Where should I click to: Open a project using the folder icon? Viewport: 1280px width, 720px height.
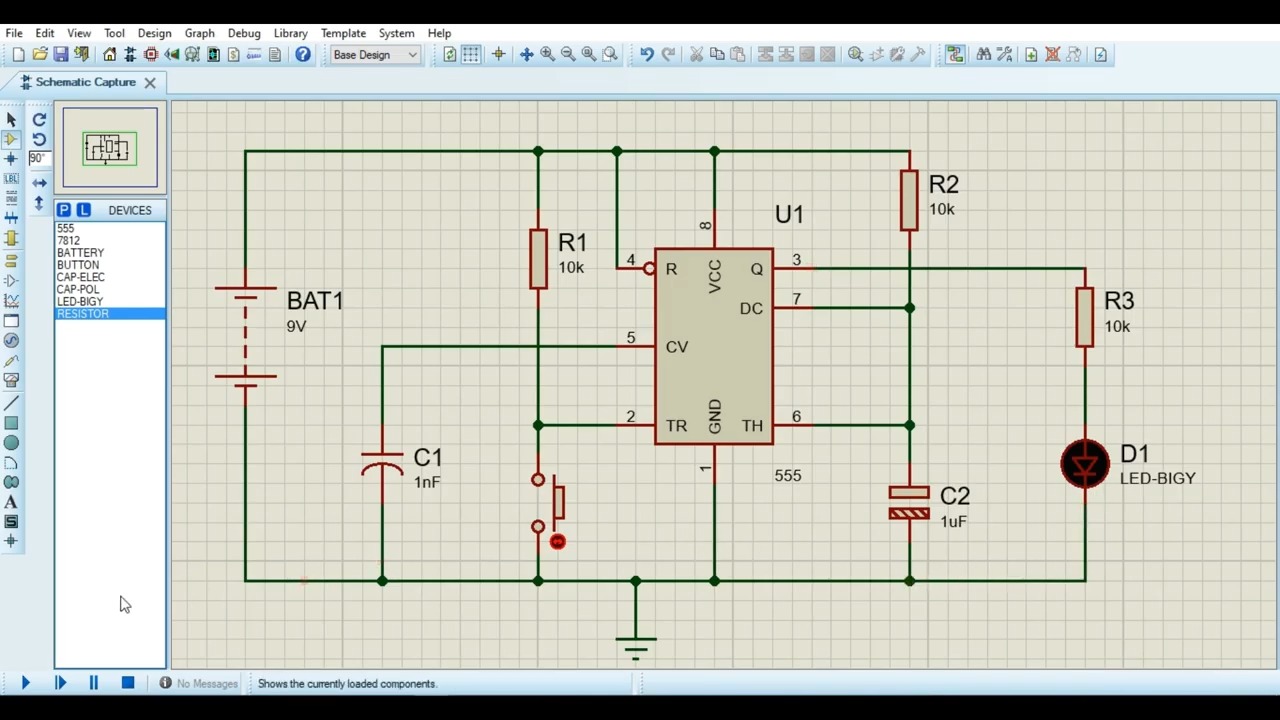[x=40, y=55]
